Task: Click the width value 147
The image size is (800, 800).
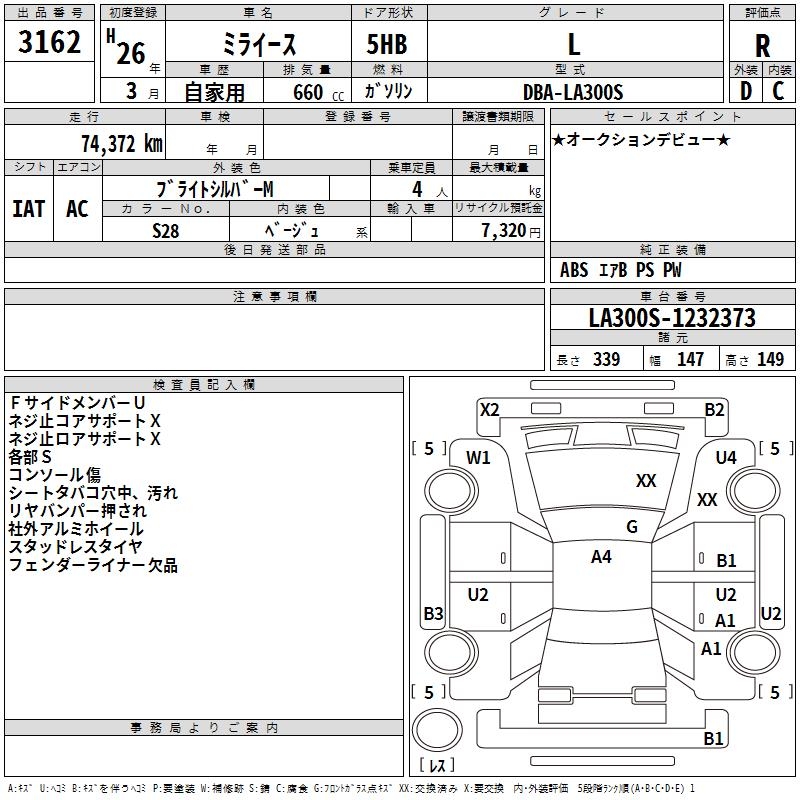Action: pos(690,359)
